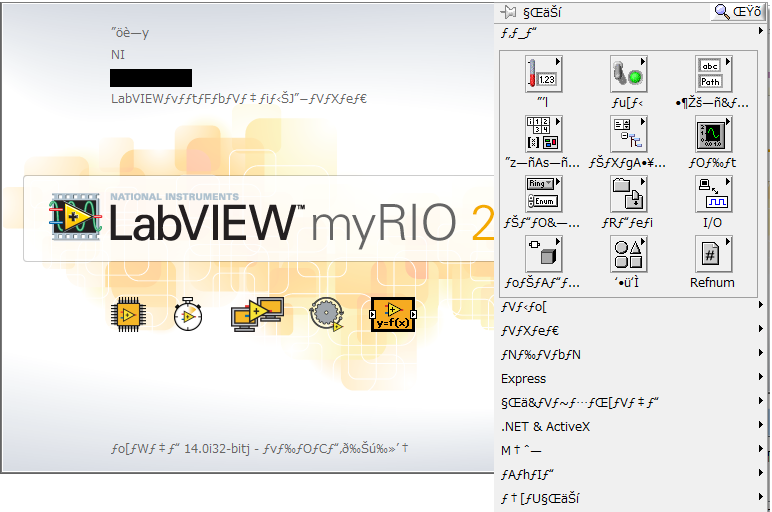Expand the palette category directly below Express
The width and height of the screenshot is (772, 512).
(632, 402)
